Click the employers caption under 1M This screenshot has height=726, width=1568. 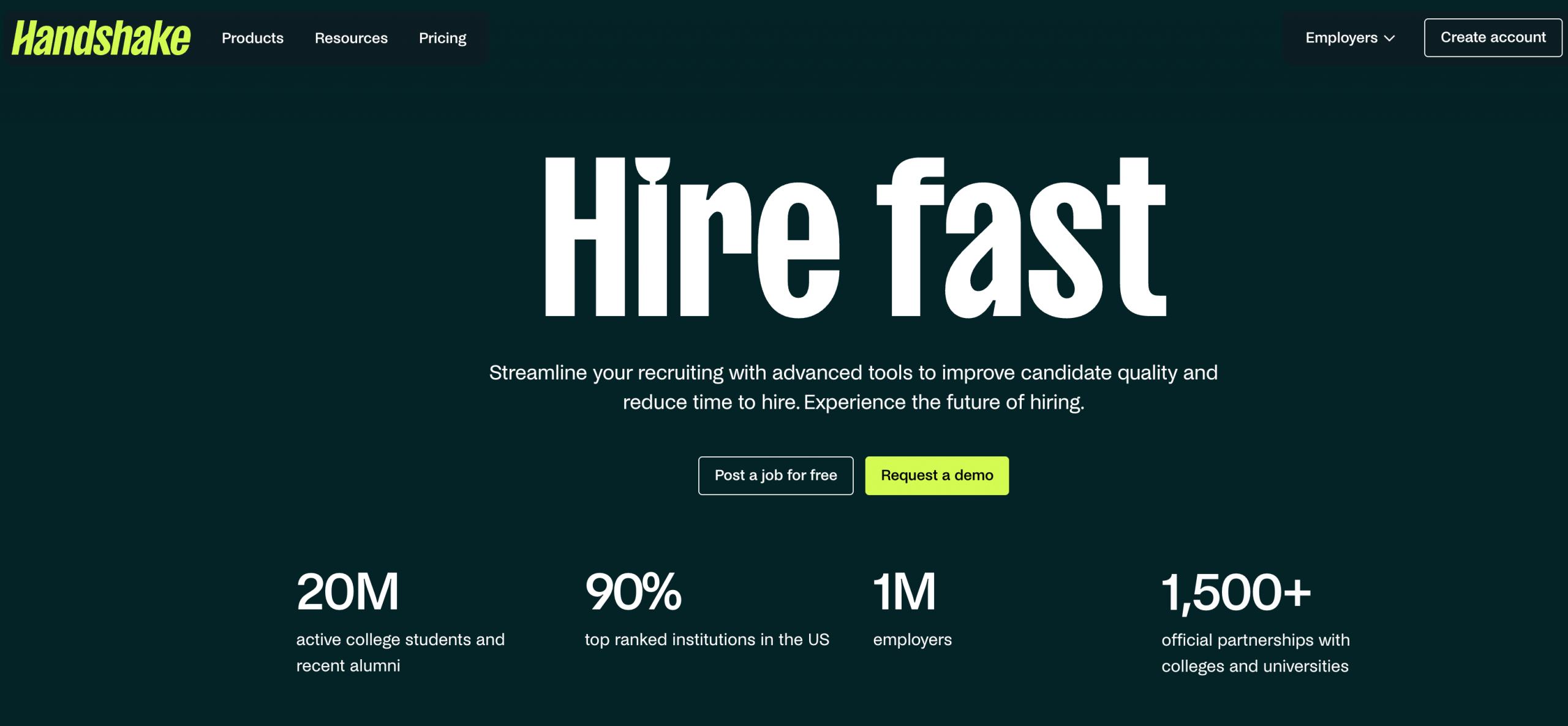tap(912, 639)
